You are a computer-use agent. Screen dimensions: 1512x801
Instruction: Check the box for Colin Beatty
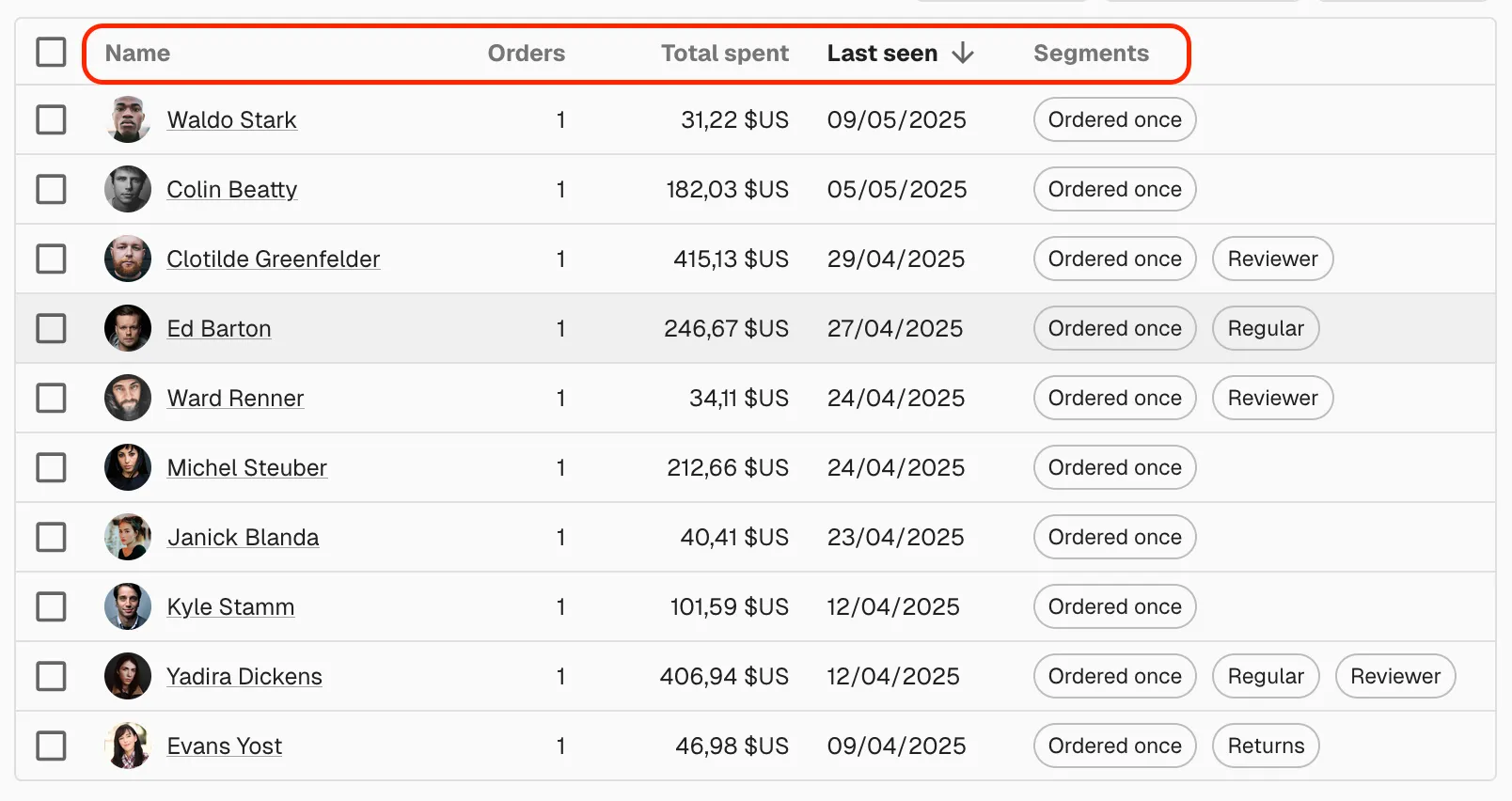coord(51,189)
